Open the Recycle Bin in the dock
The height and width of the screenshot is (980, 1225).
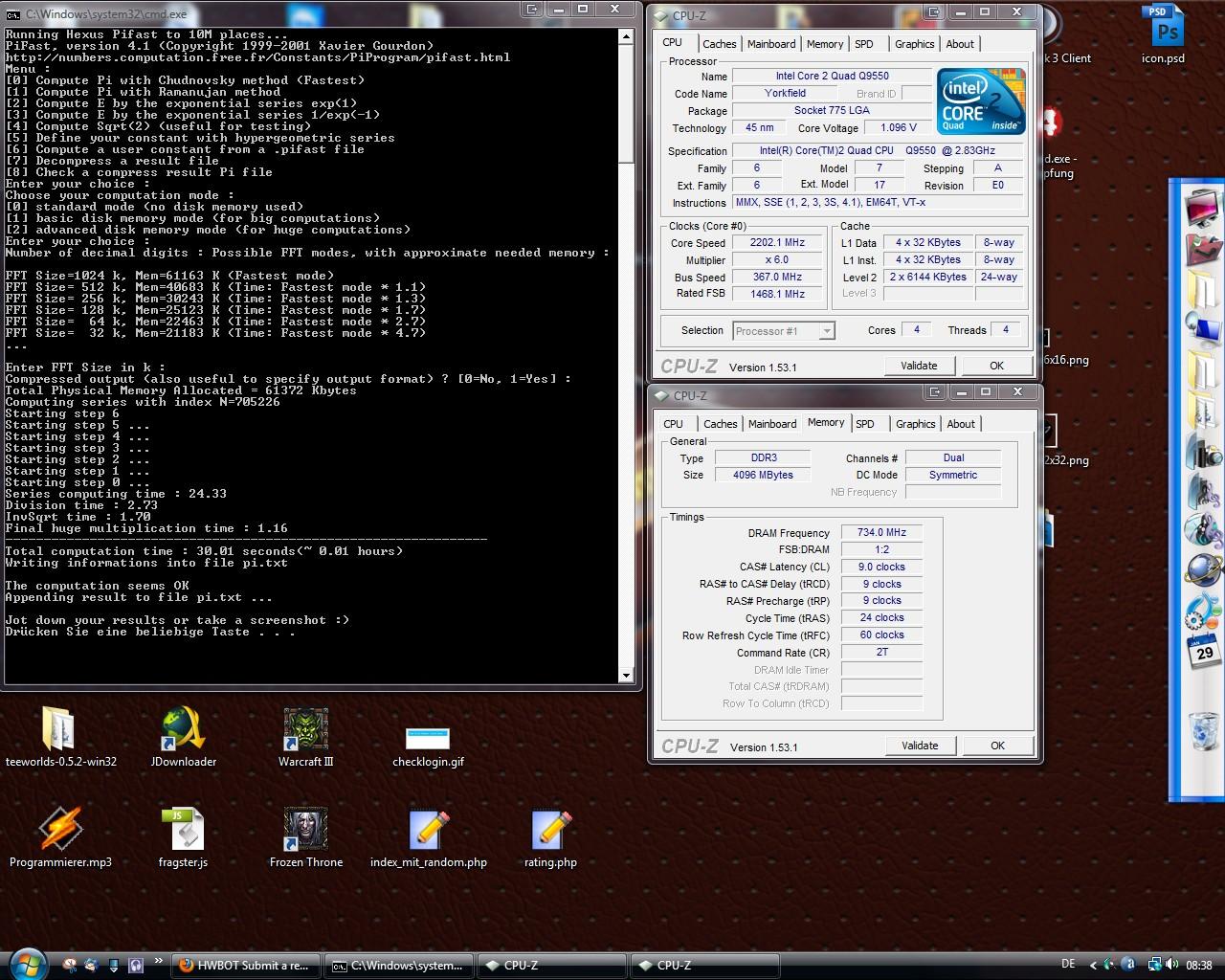[1204, 732]
